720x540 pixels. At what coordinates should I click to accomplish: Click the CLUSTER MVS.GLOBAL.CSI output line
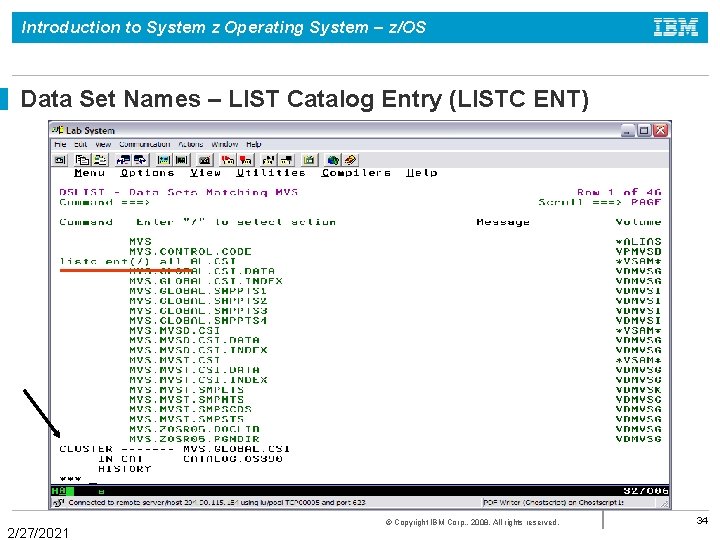174,449
